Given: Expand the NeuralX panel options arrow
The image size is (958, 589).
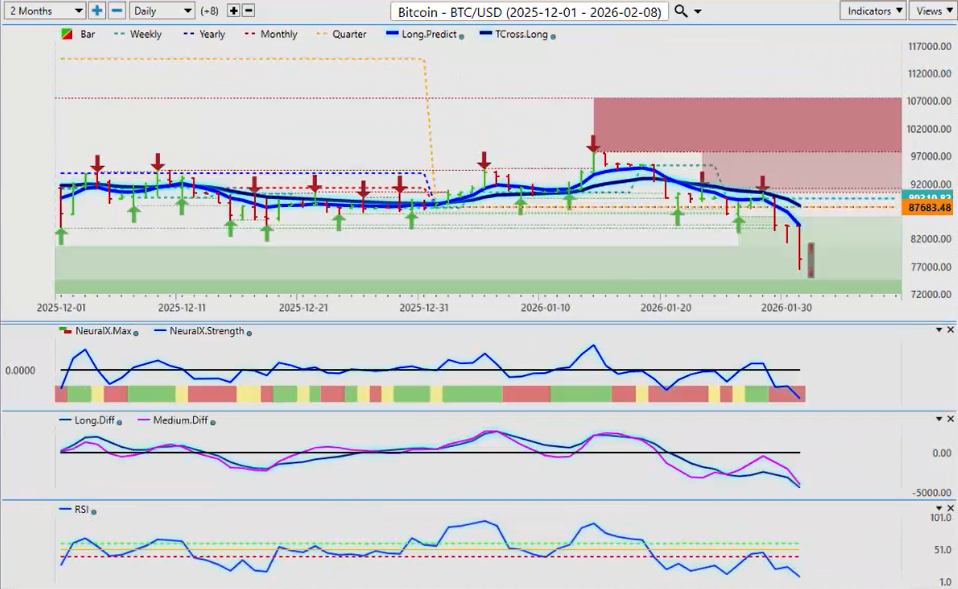Looking at the screenshot, I should (x=938, y=330).
